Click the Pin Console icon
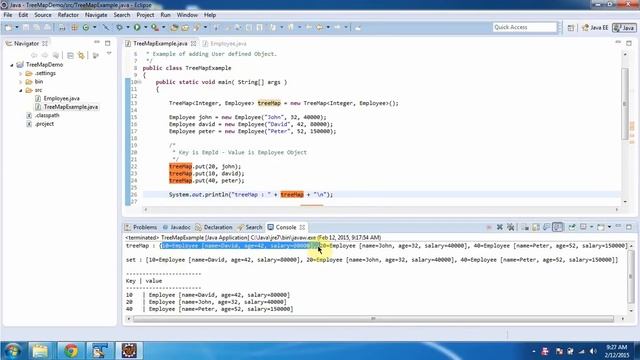Screen dimensions: 640x360 coord(572,227)
